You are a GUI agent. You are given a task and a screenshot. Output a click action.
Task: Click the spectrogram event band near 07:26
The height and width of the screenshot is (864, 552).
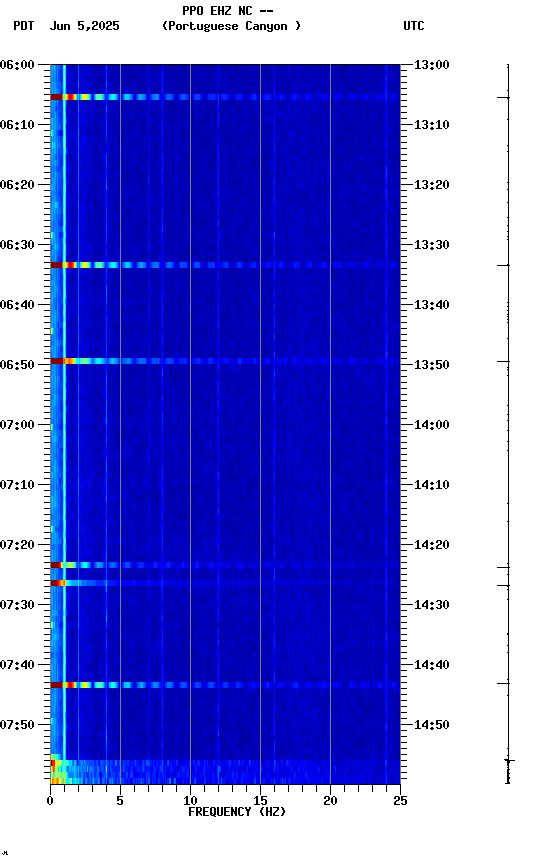[225, 583]
